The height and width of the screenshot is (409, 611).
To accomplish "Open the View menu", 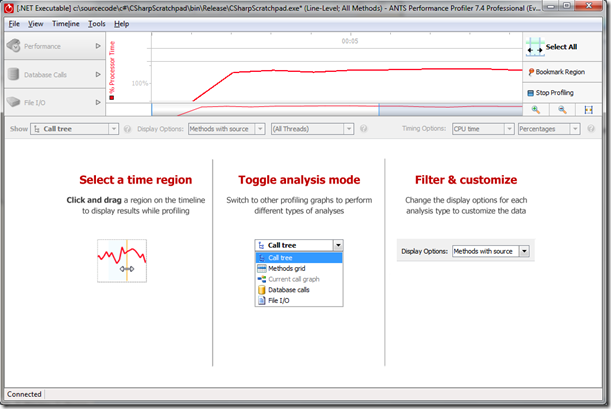I will (35, 24).
